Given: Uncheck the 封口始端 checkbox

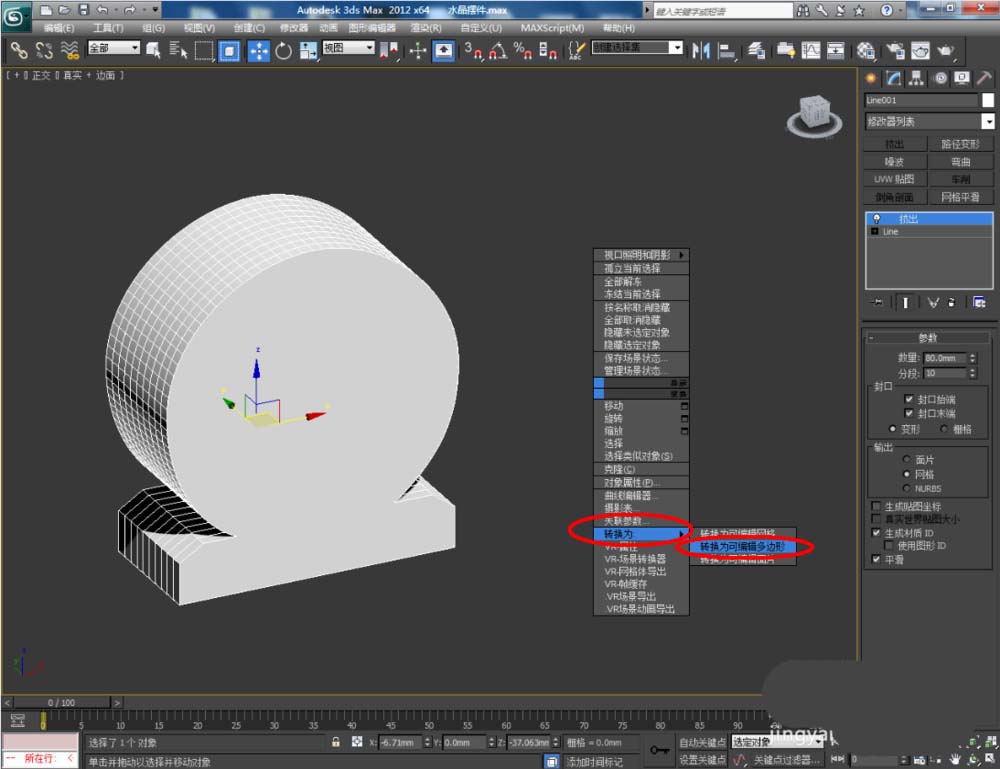Looking at the screenshot, I should (909, 398).
